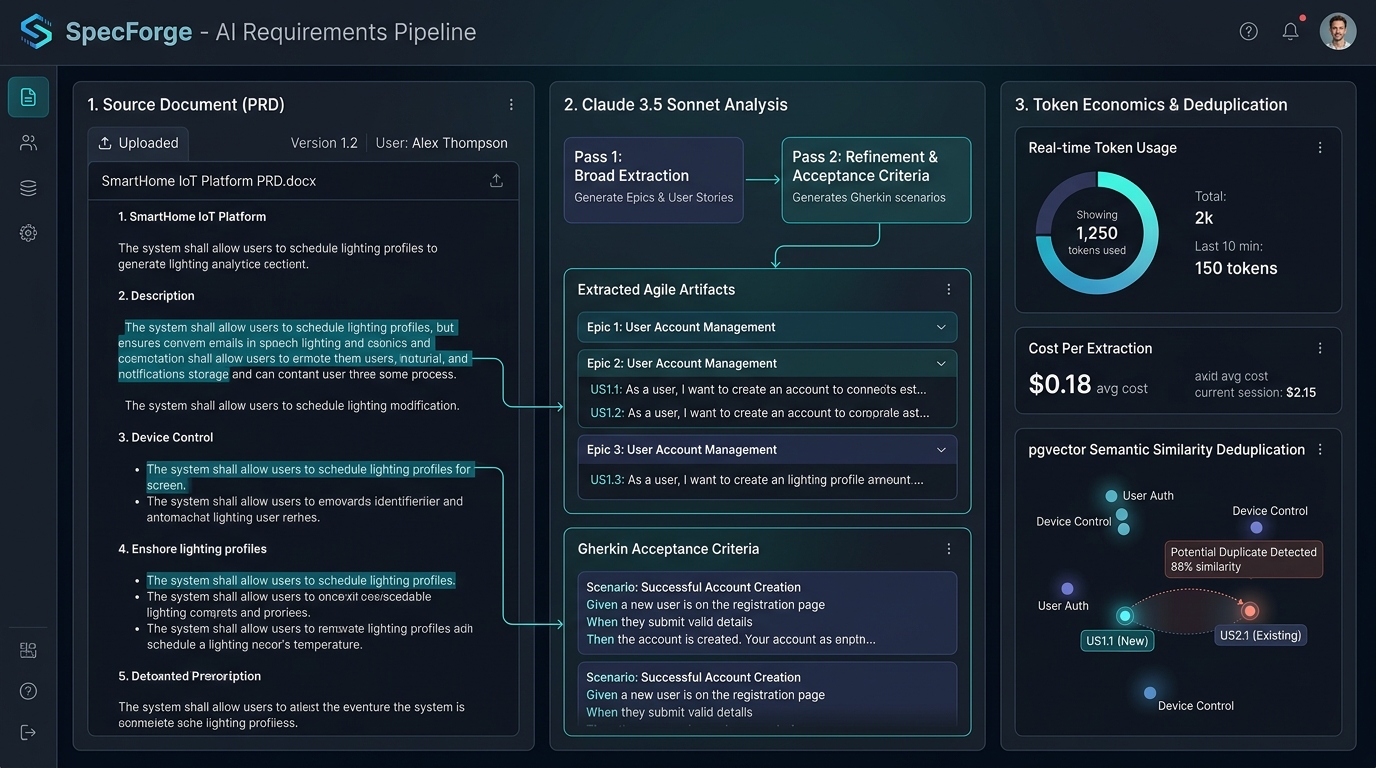The image size is (1376, 768).
Task: Open Source Document panel options menu
Action: pos(511,105)
